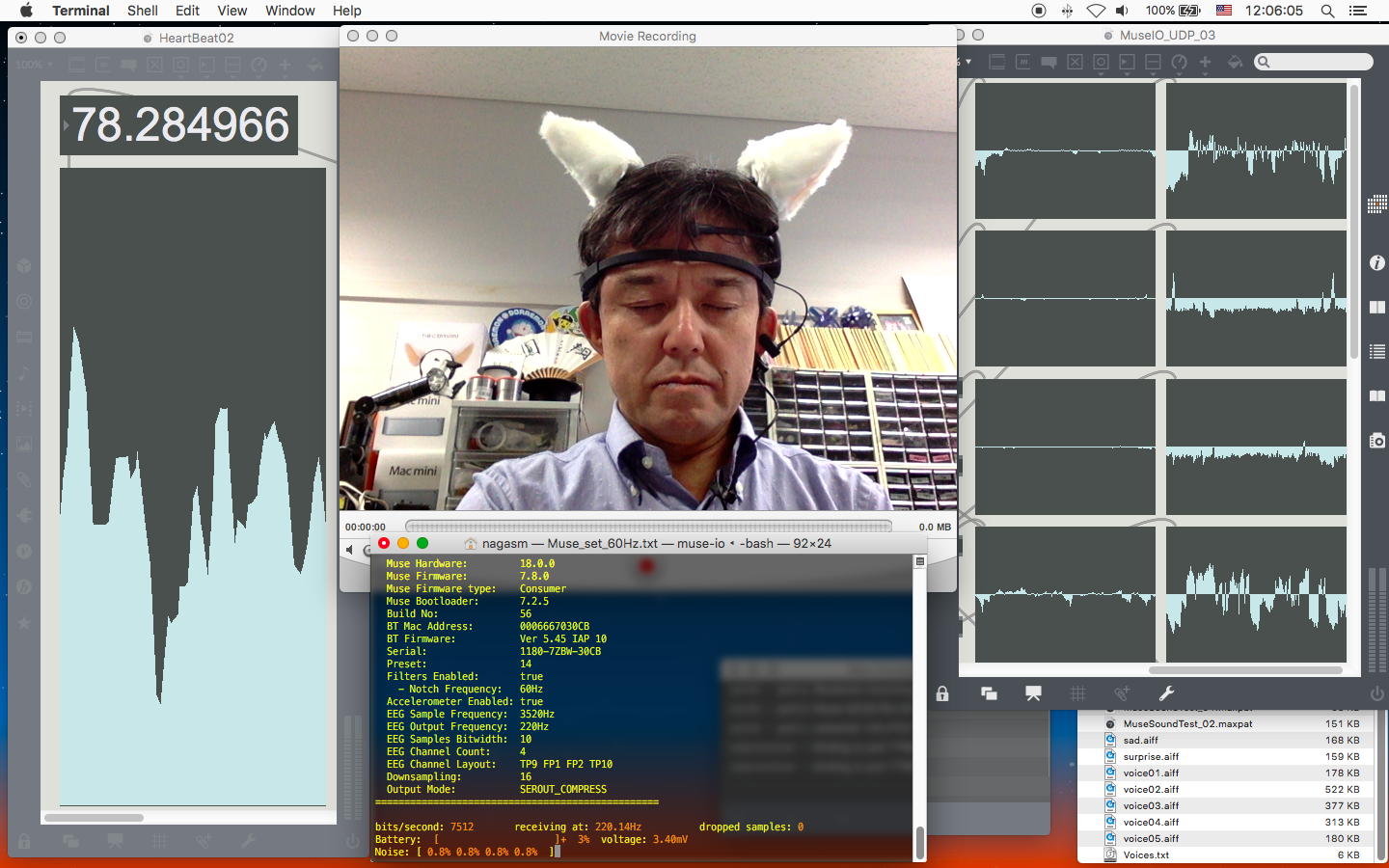
Task: Click the wrench inspector icon in MuseIO_UDP_03
Action: (1166, 693)
